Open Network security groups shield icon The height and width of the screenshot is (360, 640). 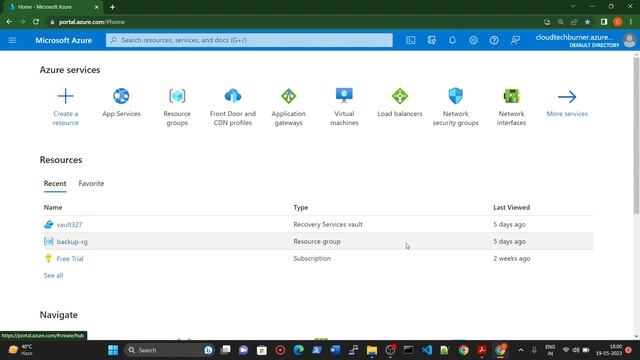(456, 96)
